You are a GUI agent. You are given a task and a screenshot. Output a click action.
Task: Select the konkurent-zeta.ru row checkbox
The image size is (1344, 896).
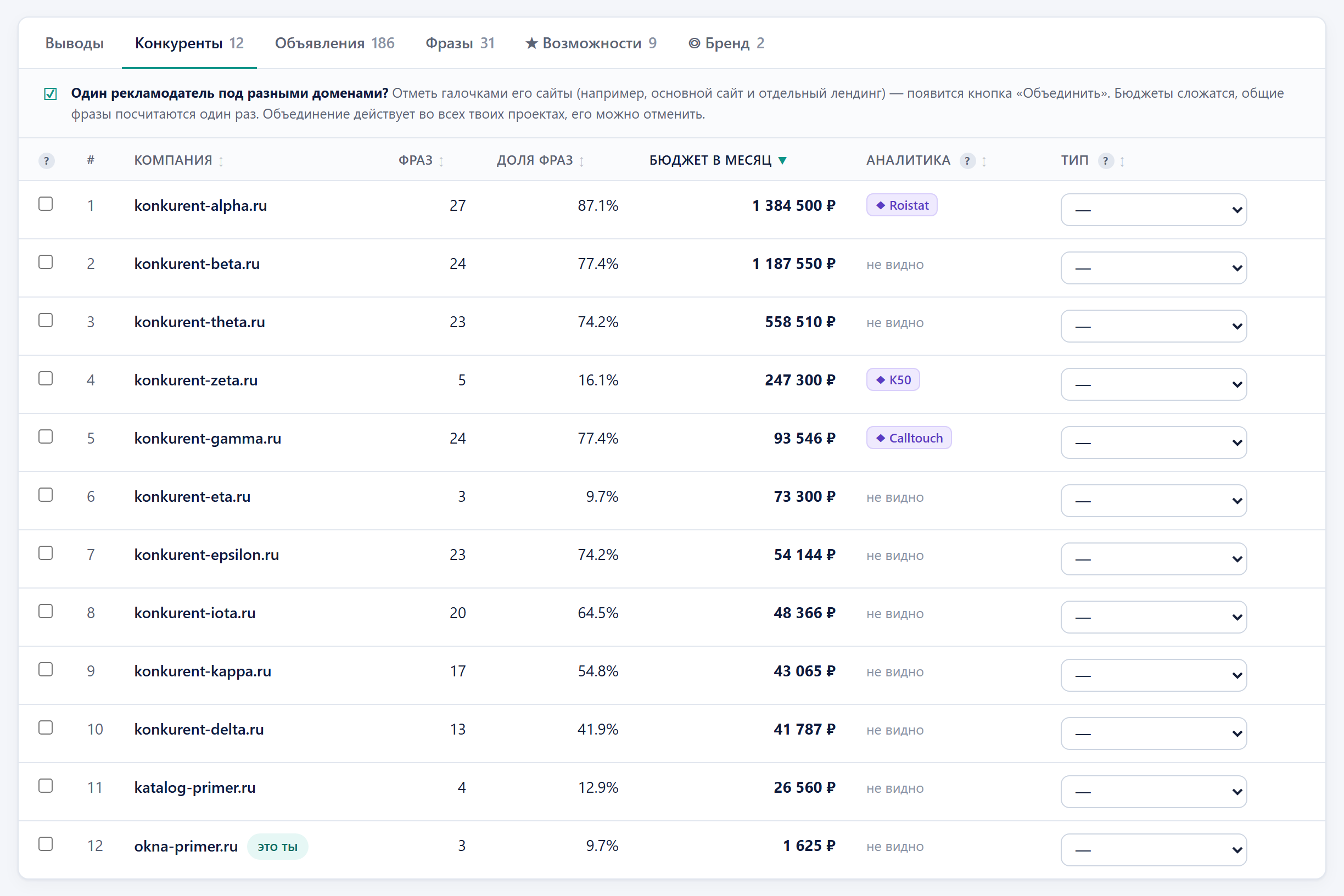[x=46, y=379]
